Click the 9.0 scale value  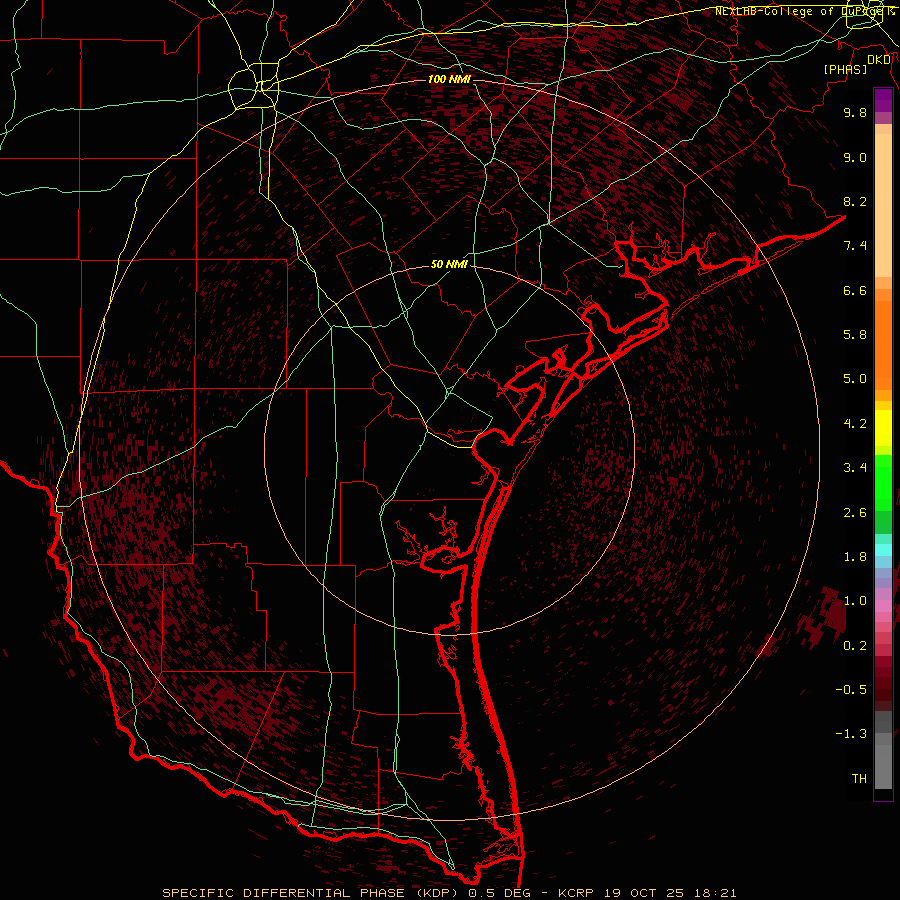(x=855, y=157)
